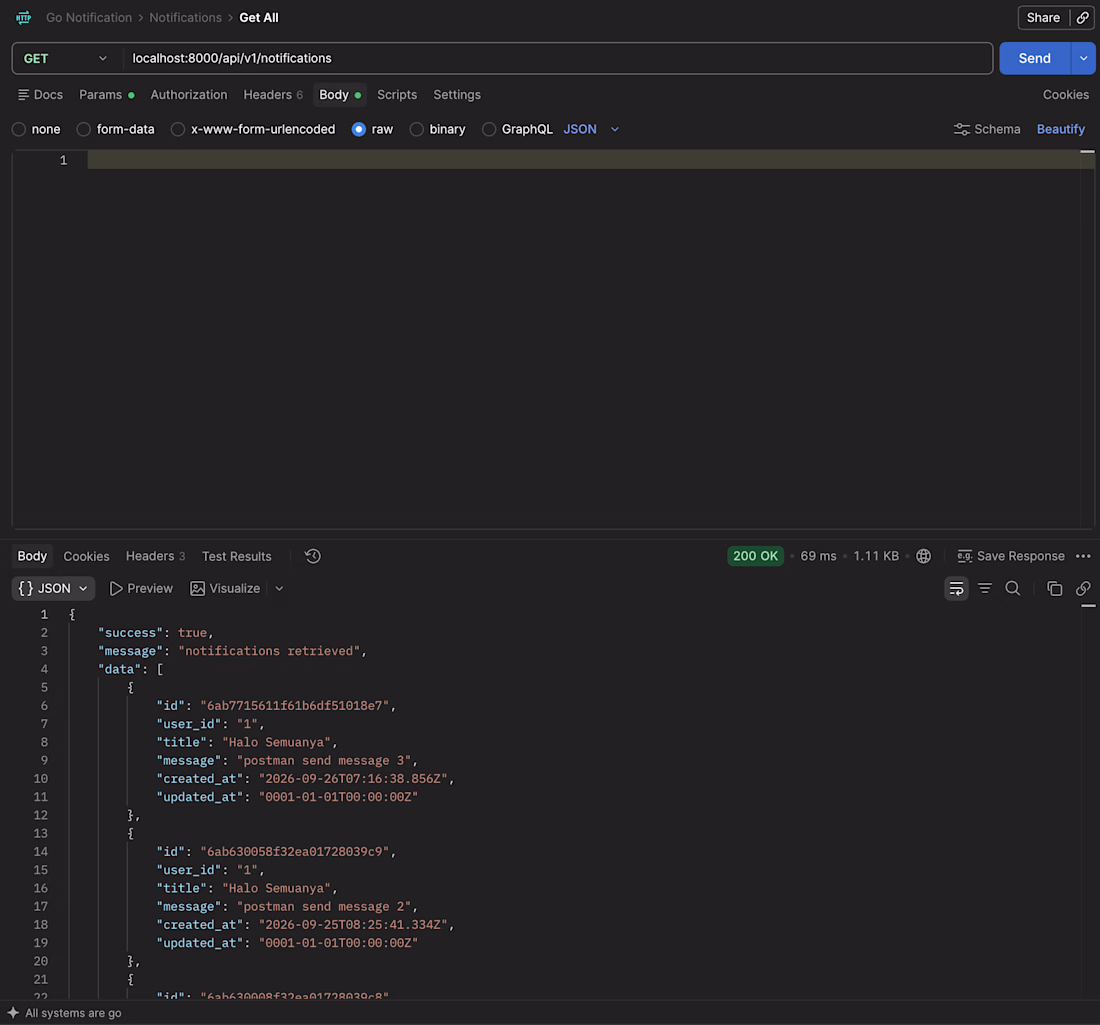Switch to response Cookies tab

(86, 556)
